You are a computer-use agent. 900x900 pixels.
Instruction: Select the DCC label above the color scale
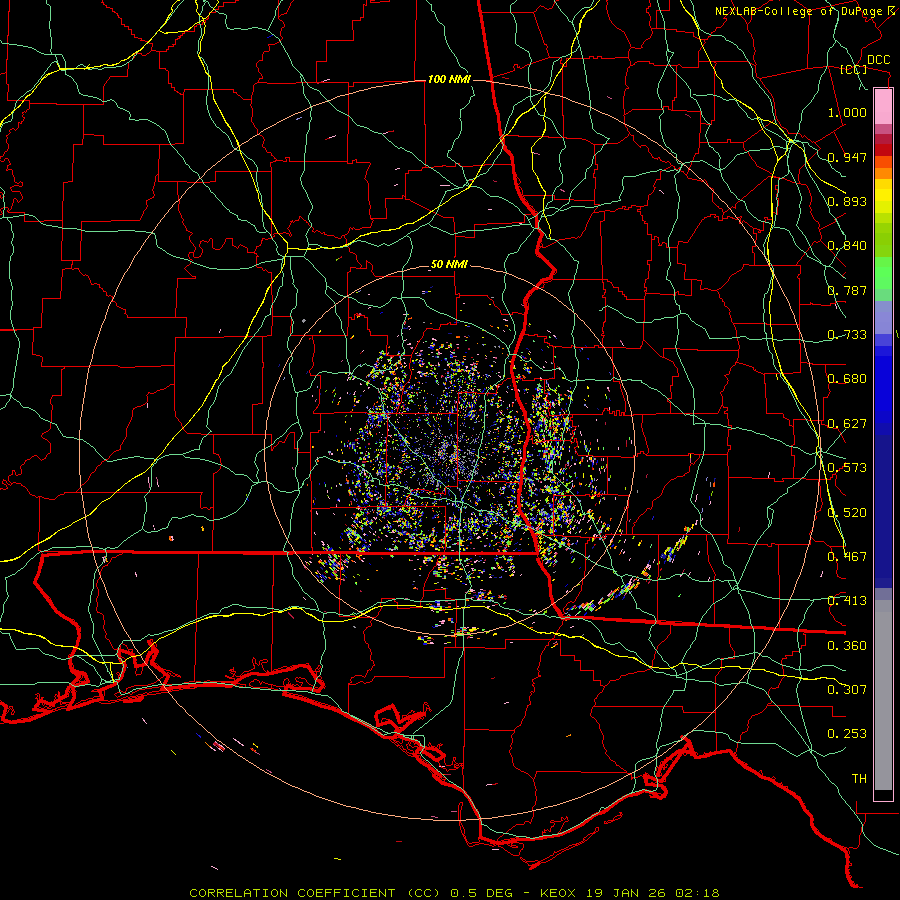coord(878,60)
